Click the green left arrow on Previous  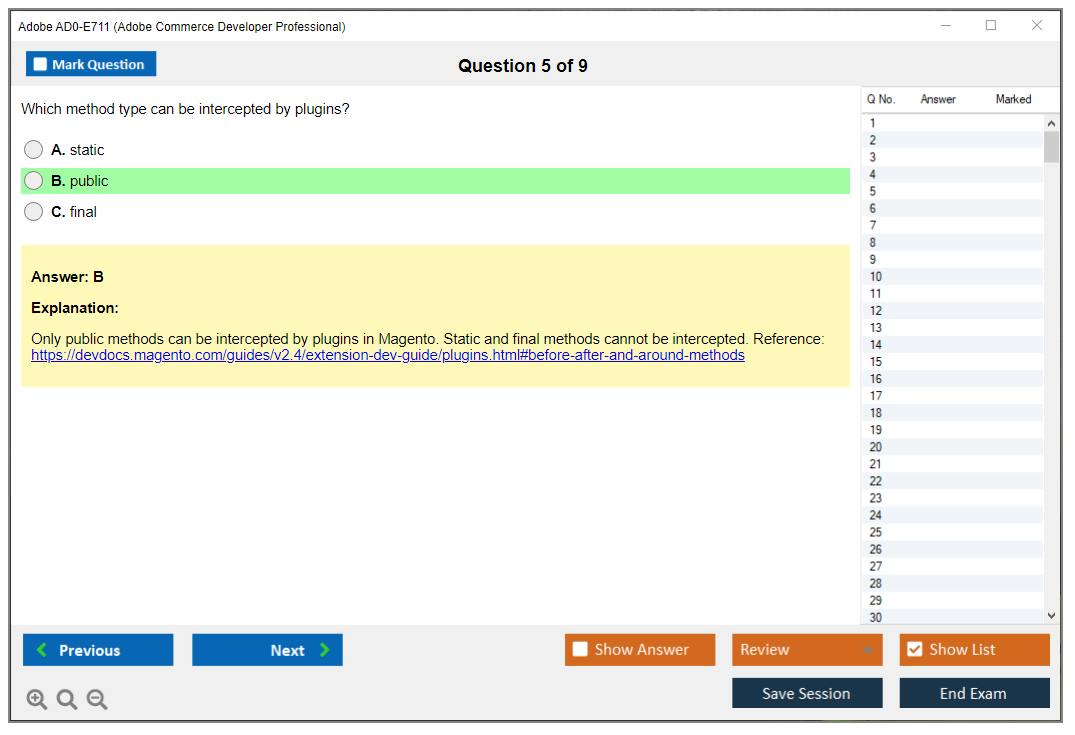(x=42, y=650)
